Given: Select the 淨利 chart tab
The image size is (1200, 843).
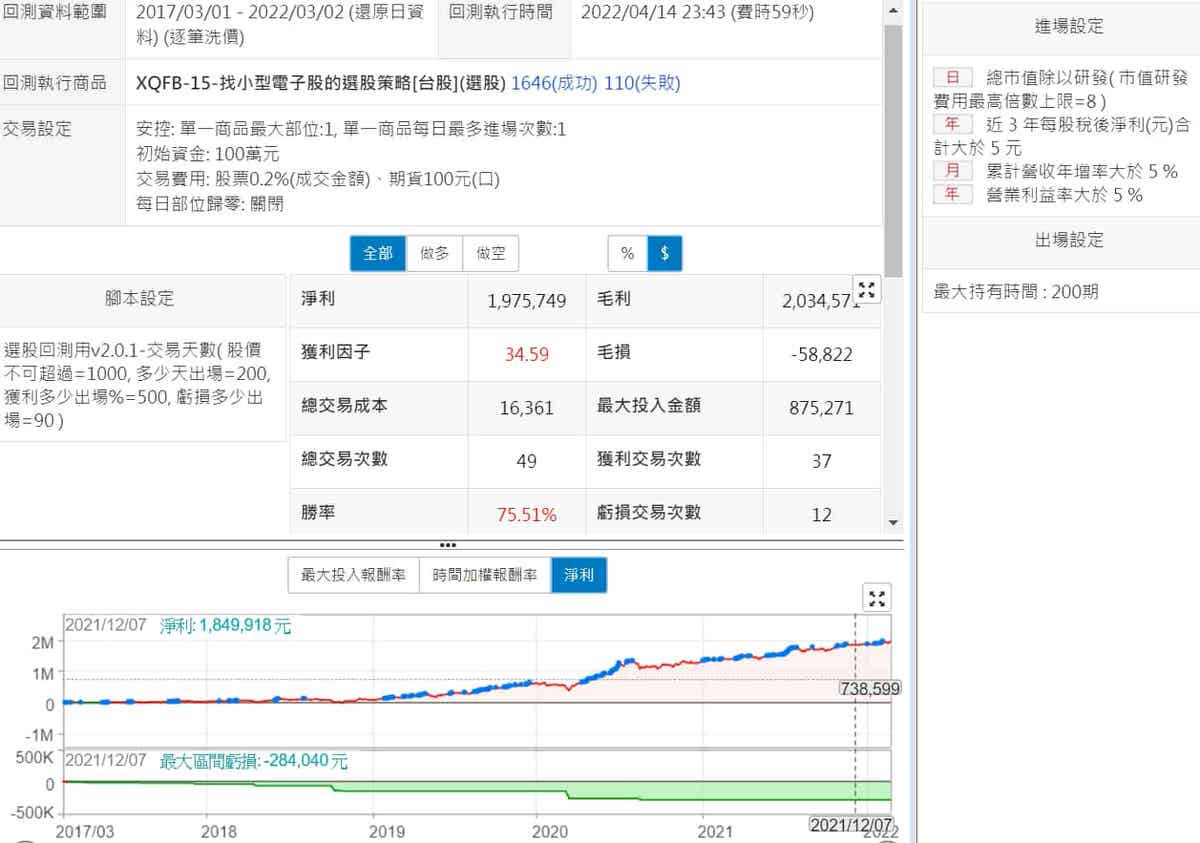Looking at the screenshot, I should click(579, 575).
